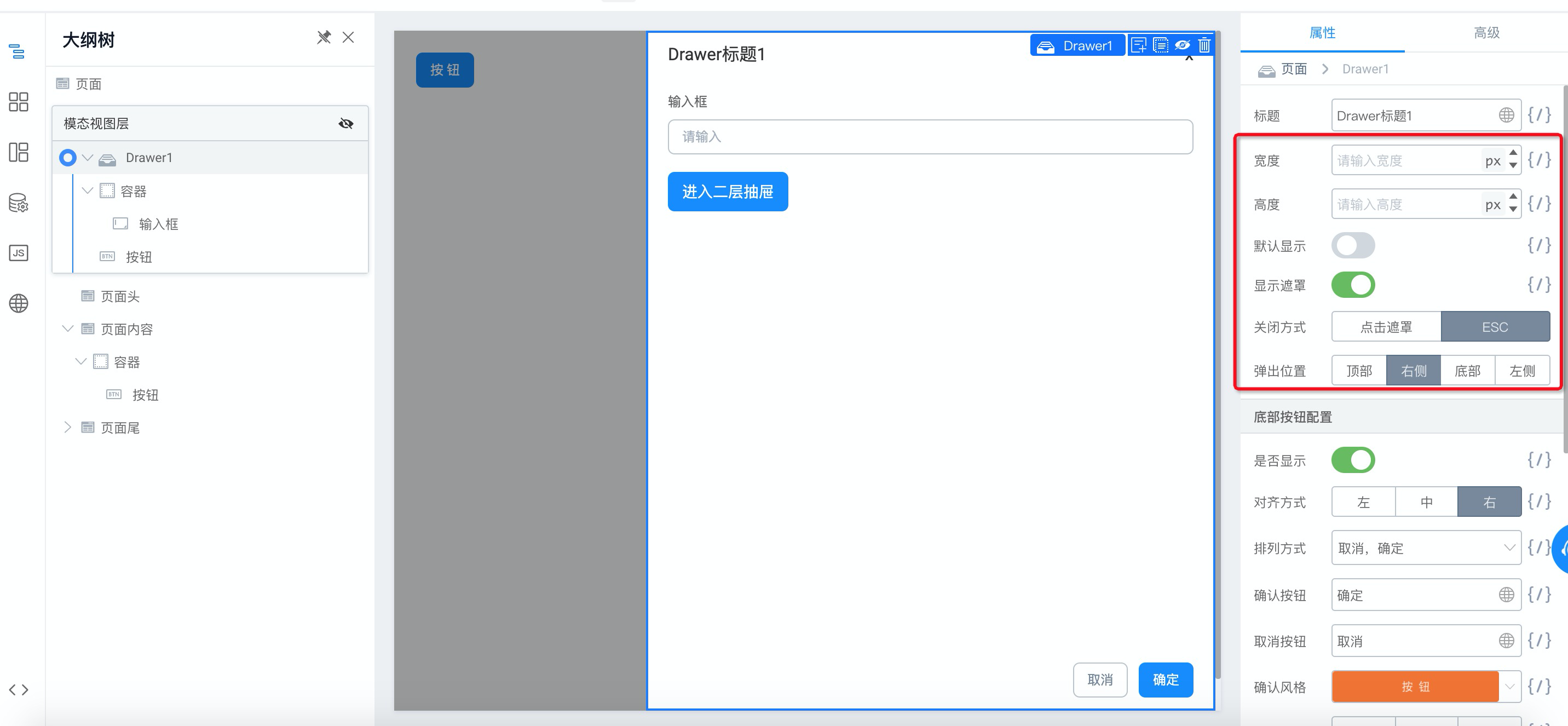Open the data source settings icon
1568x726 pixels.
tap(18, 203)
